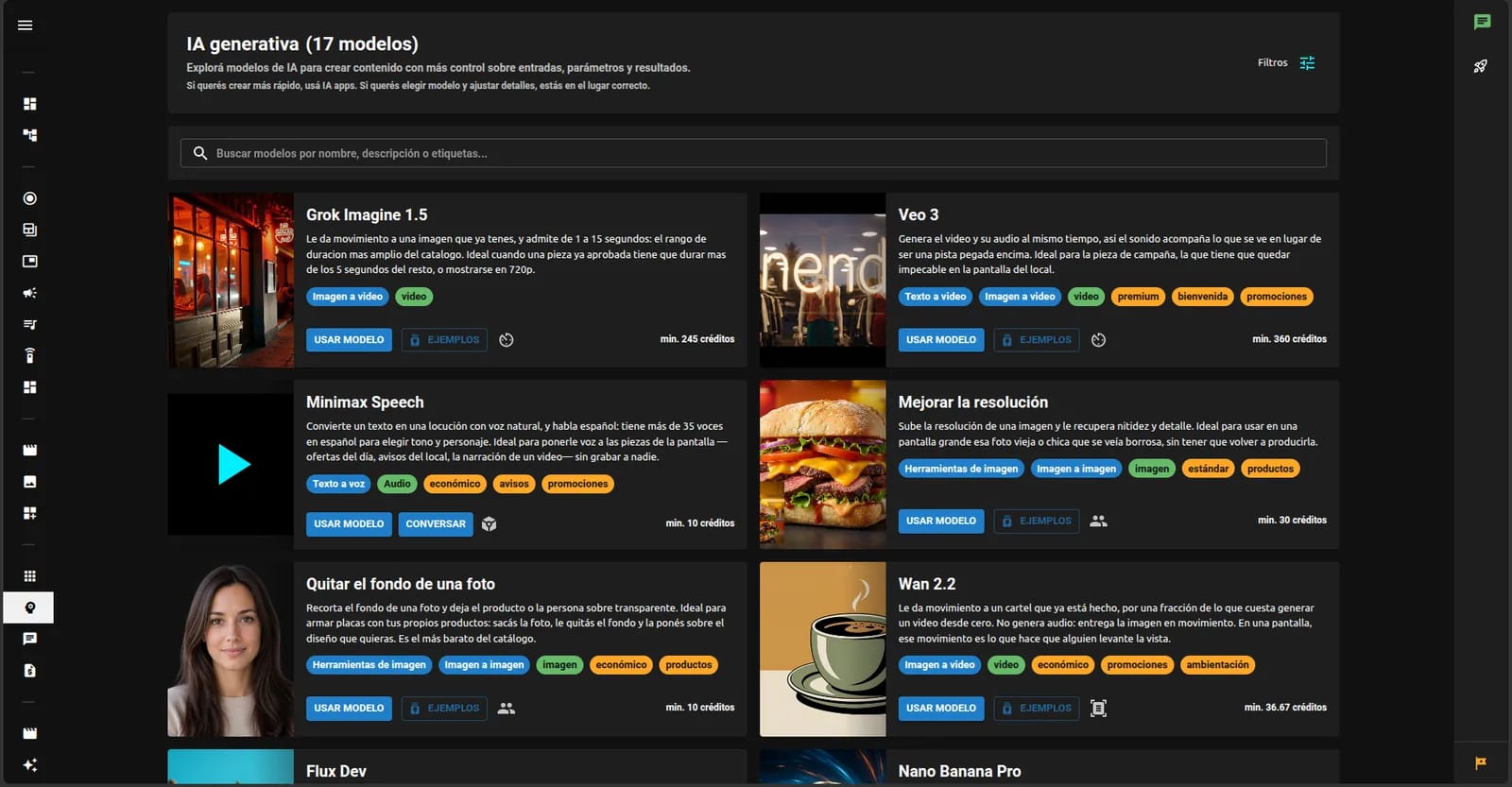Click USAR MODELO for Quitar el fondo de una foto
The image size is (1512, 787).
coord(349,709)
